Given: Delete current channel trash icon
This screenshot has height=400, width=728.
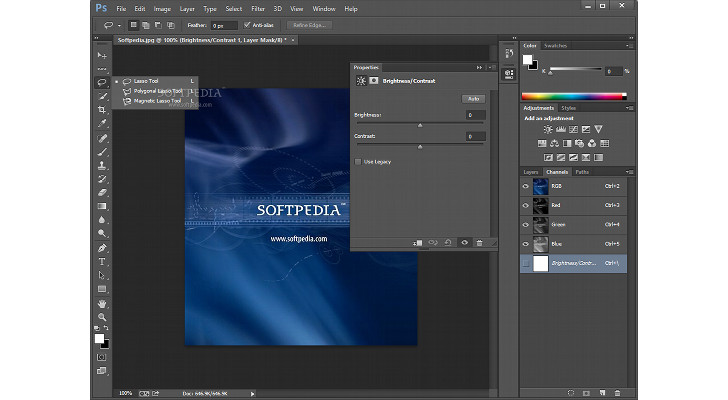Looking at the screenshot, I should [x=618, y=393].
